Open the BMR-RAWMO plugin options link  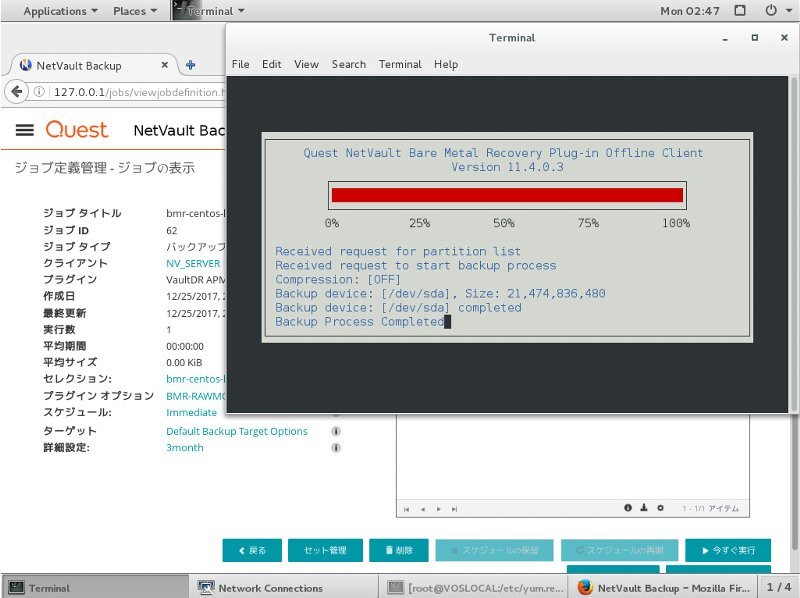pyautogui.click(x=196, y=396)
